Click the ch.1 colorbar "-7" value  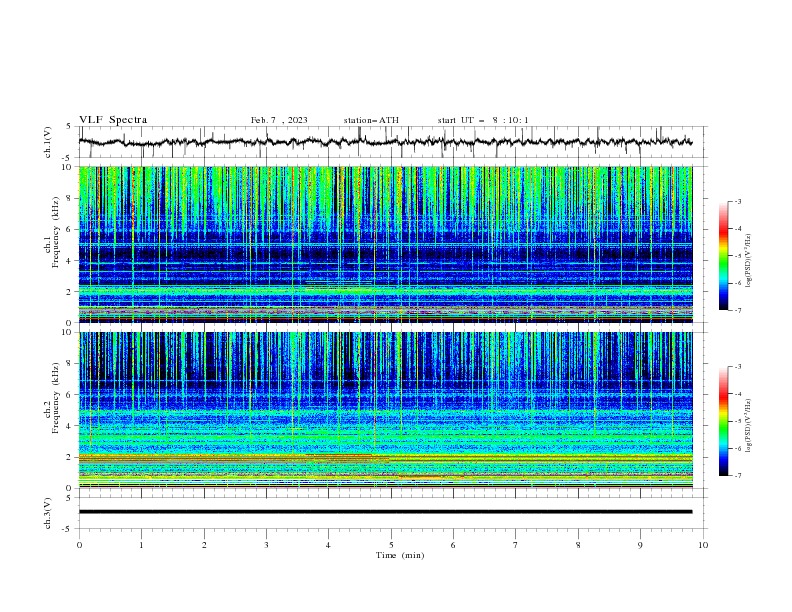click(x=738, y=310)
